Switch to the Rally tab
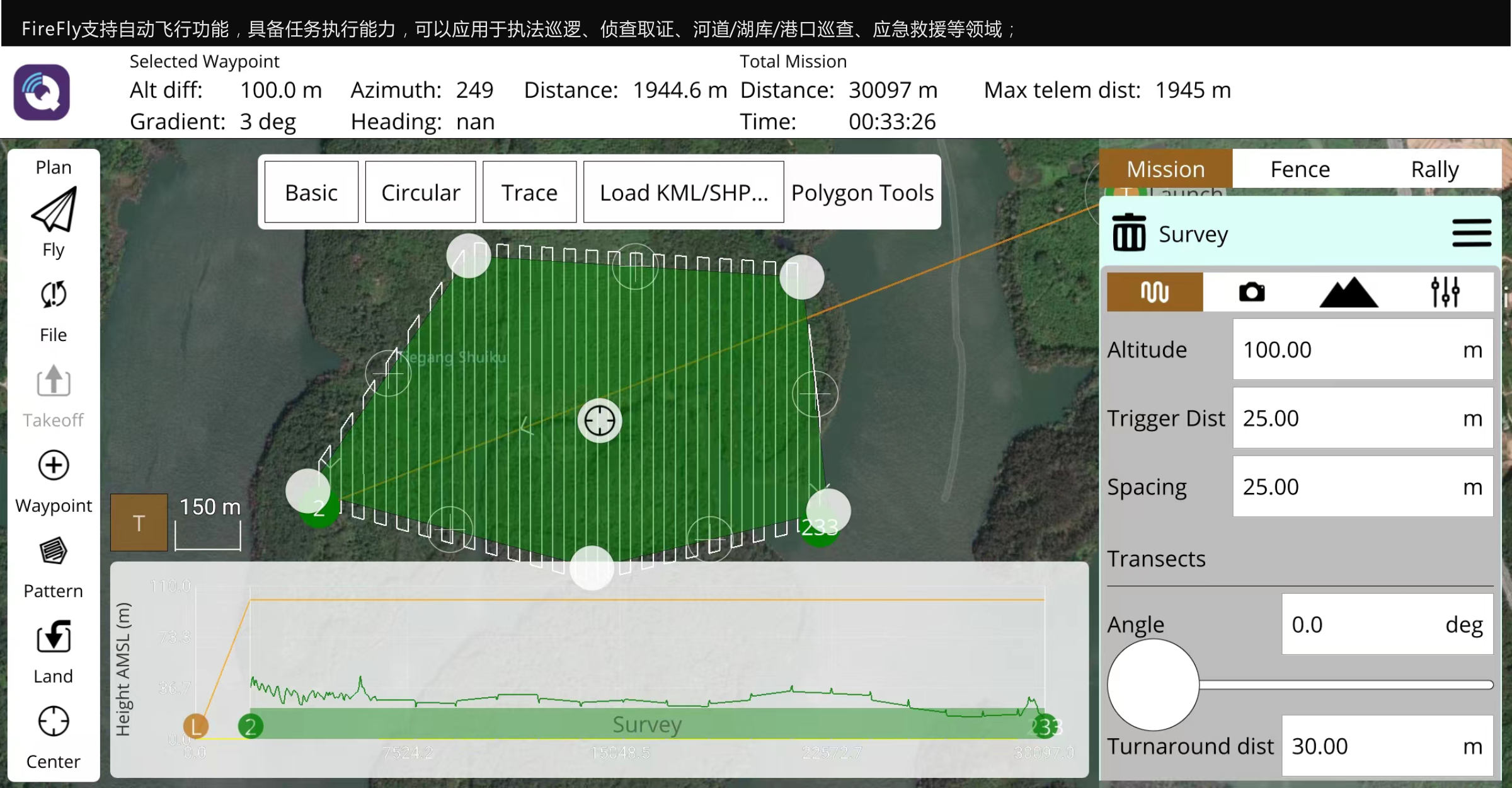Viewport: 1512px width, 788px height. (1435, 169)
